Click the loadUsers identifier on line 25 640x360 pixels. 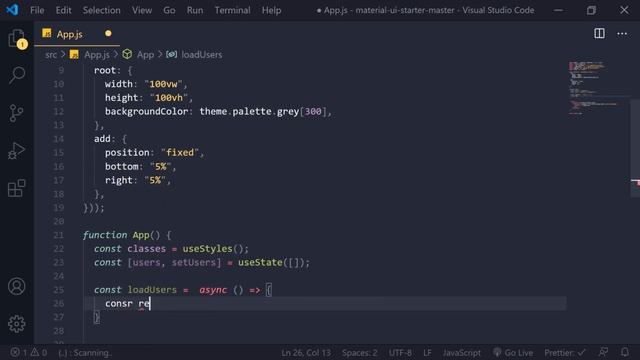(152, 290)
